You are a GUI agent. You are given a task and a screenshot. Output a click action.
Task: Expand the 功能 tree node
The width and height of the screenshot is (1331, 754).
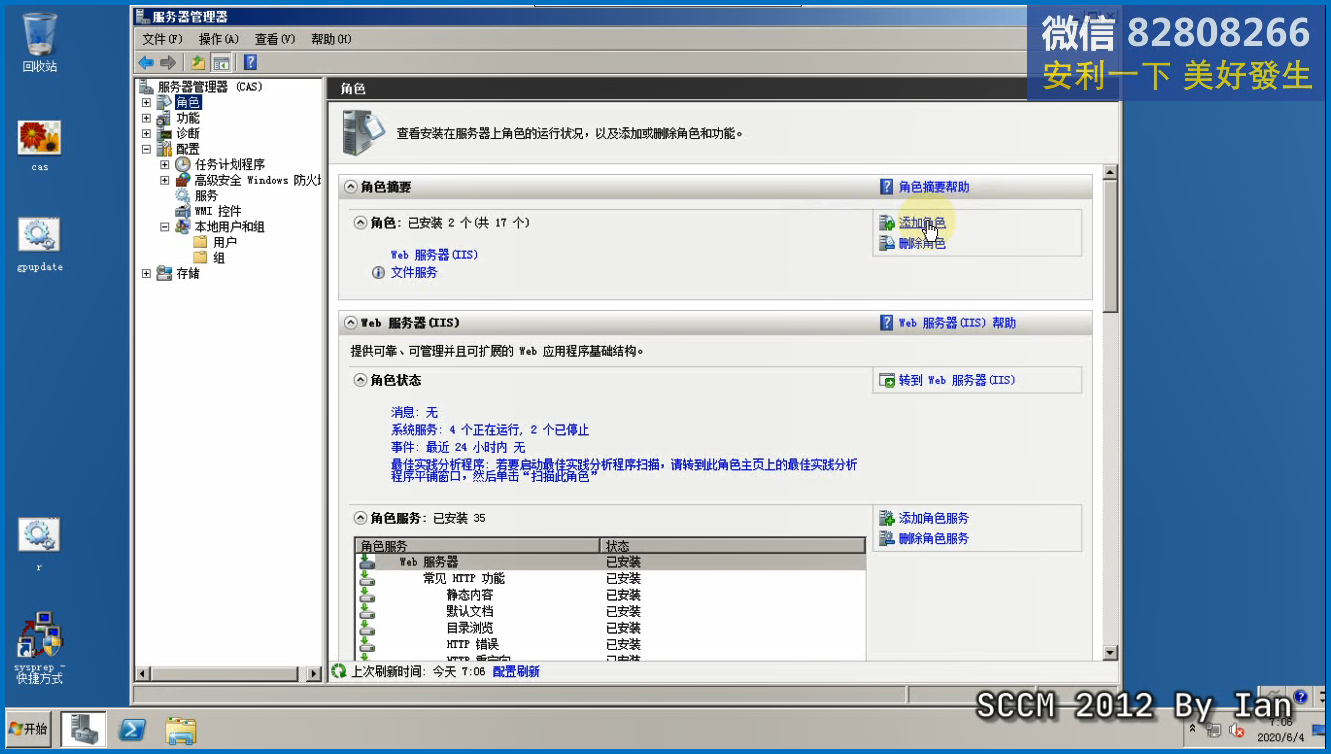tap(146, 118)
